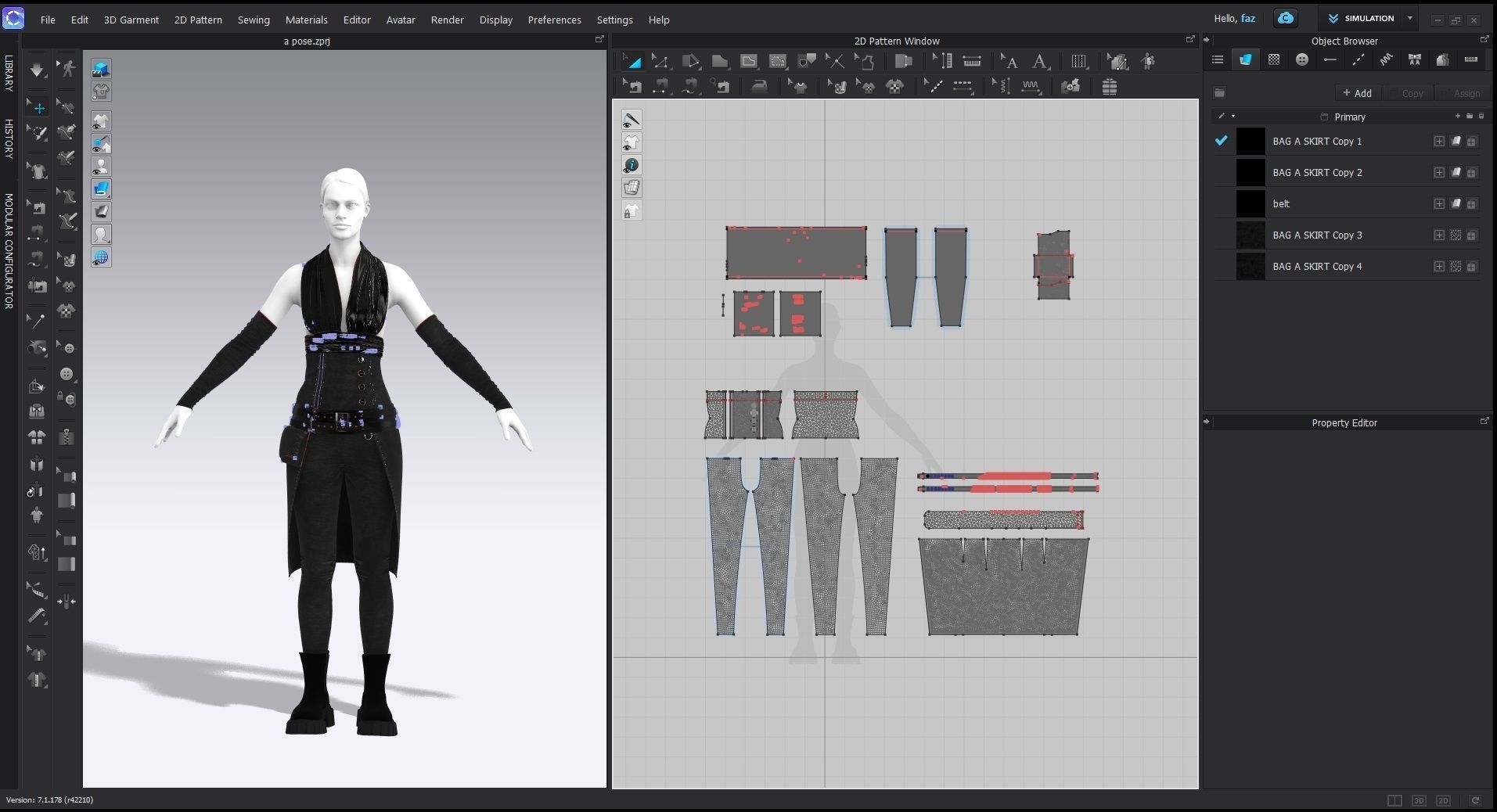This screenshot has height=812, width=1497.
Task: Open the 3D Garment menu
Action: pos(131,20)
